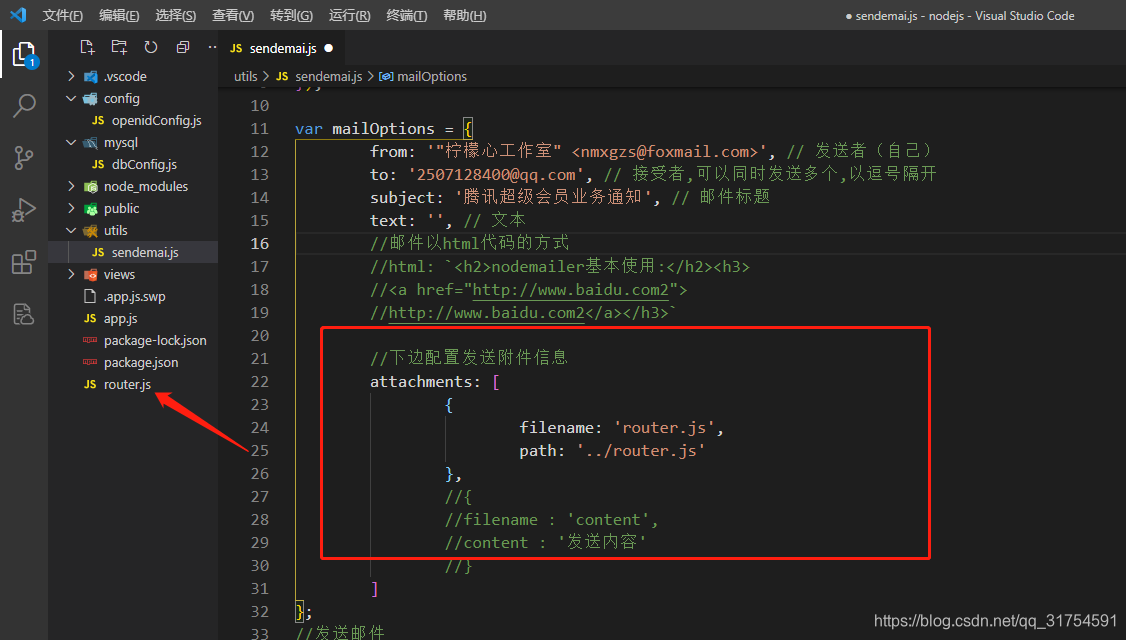
Task: Click the VS Code logo icon
Action: click(18, 14)
